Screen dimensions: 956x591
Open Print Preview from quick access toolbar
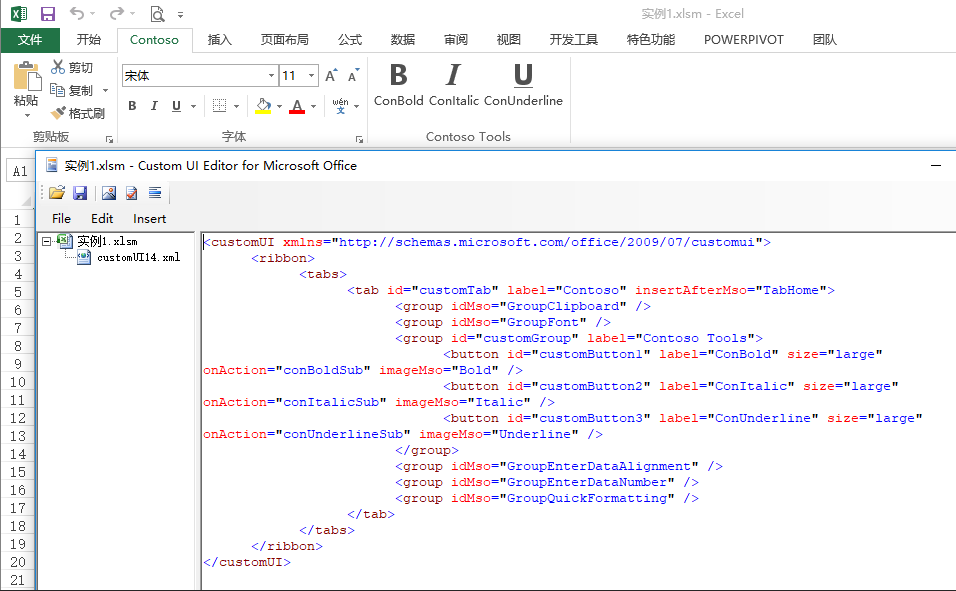tap(157, 13)
